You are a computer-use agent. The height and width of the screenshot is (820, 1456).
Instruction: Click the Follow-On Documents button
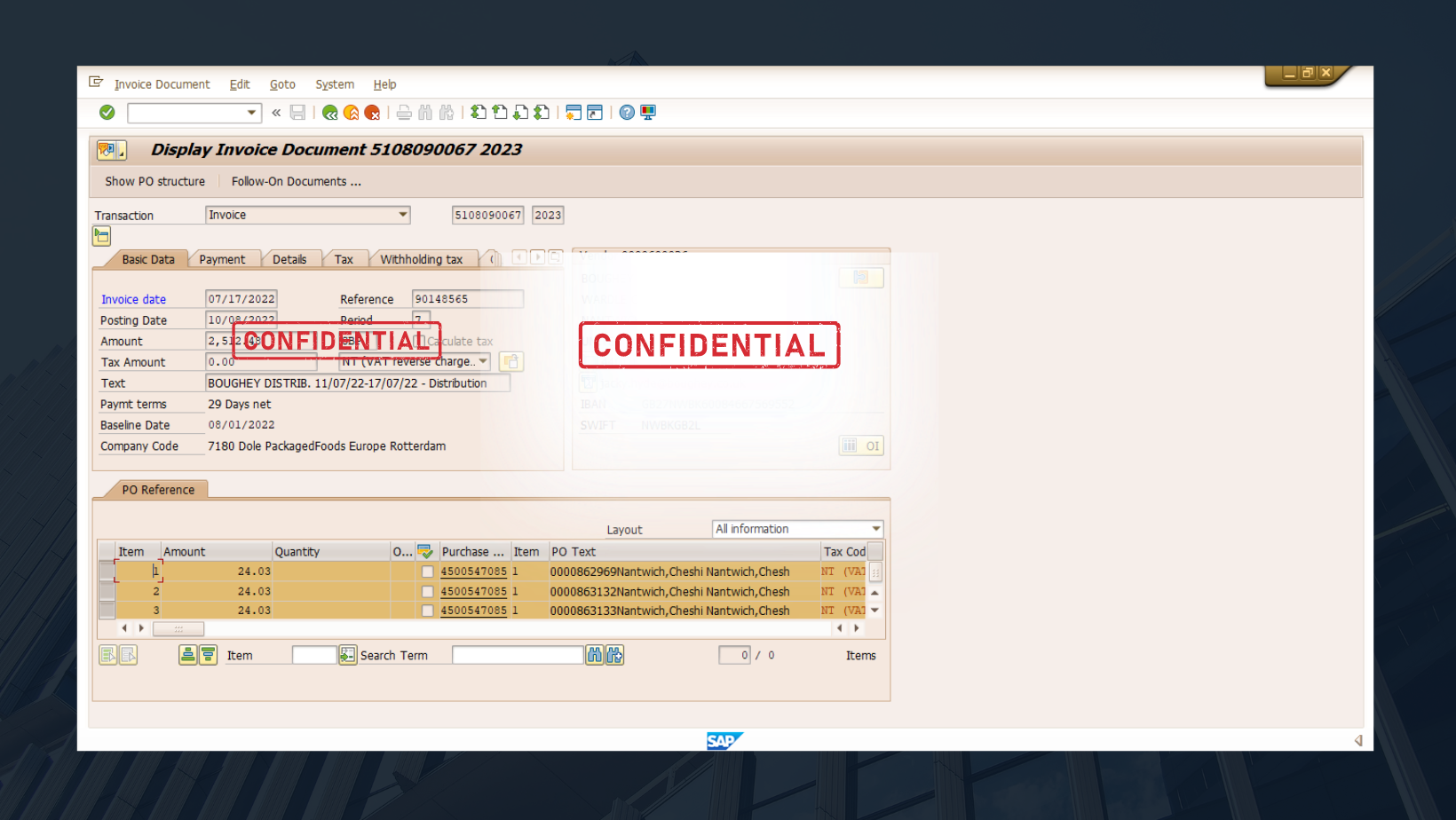pos(297,181)
